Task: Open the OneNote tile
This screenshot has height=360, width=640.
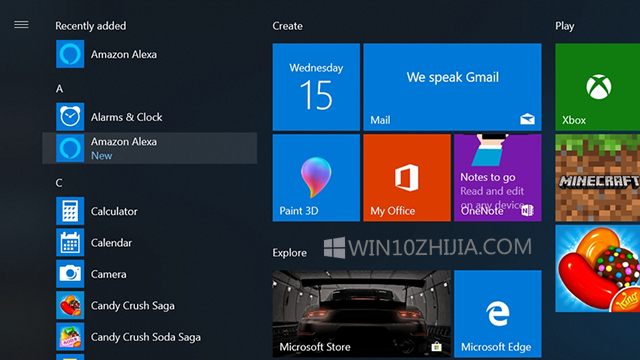Action: pos(498,178)
